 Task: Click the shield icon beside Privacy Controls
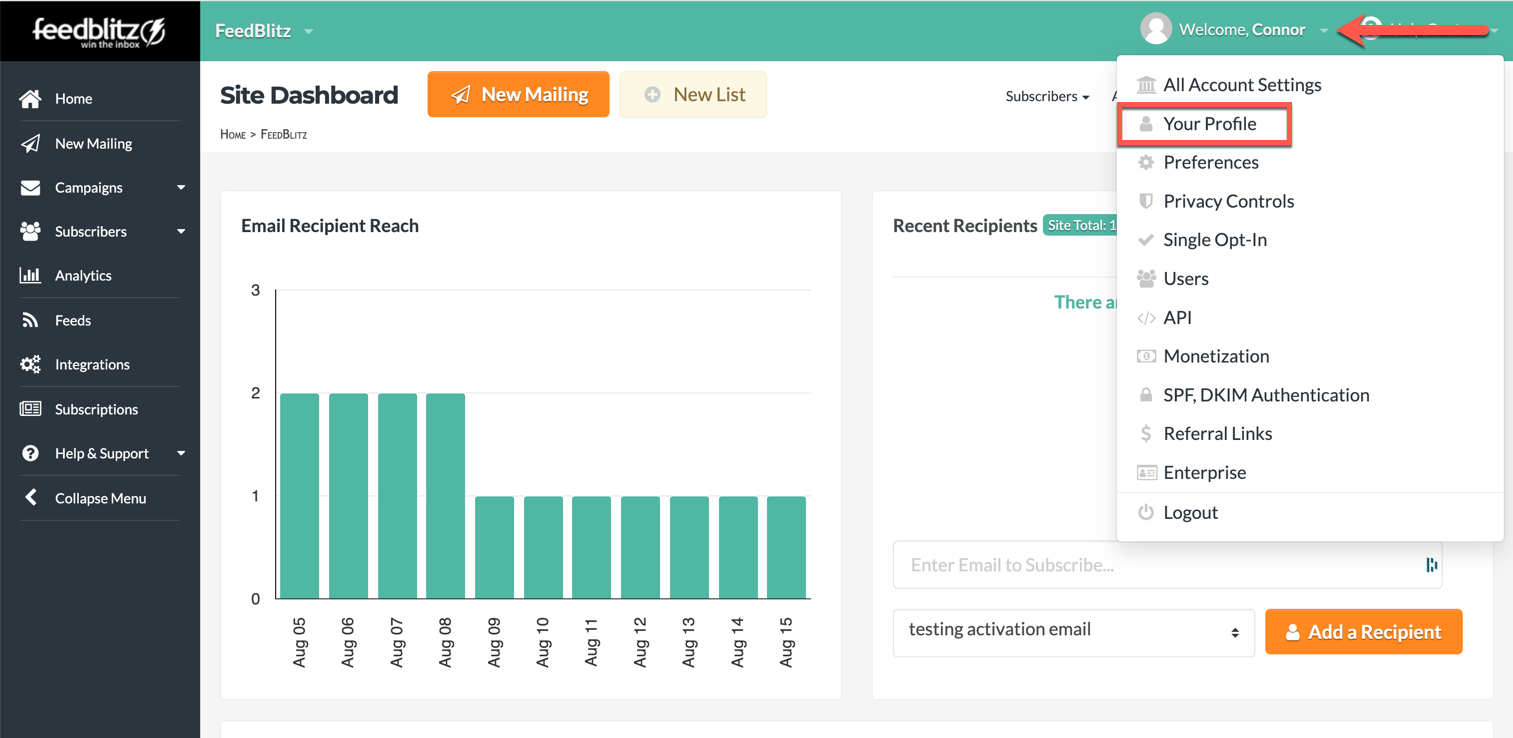tap(1146, 201)
